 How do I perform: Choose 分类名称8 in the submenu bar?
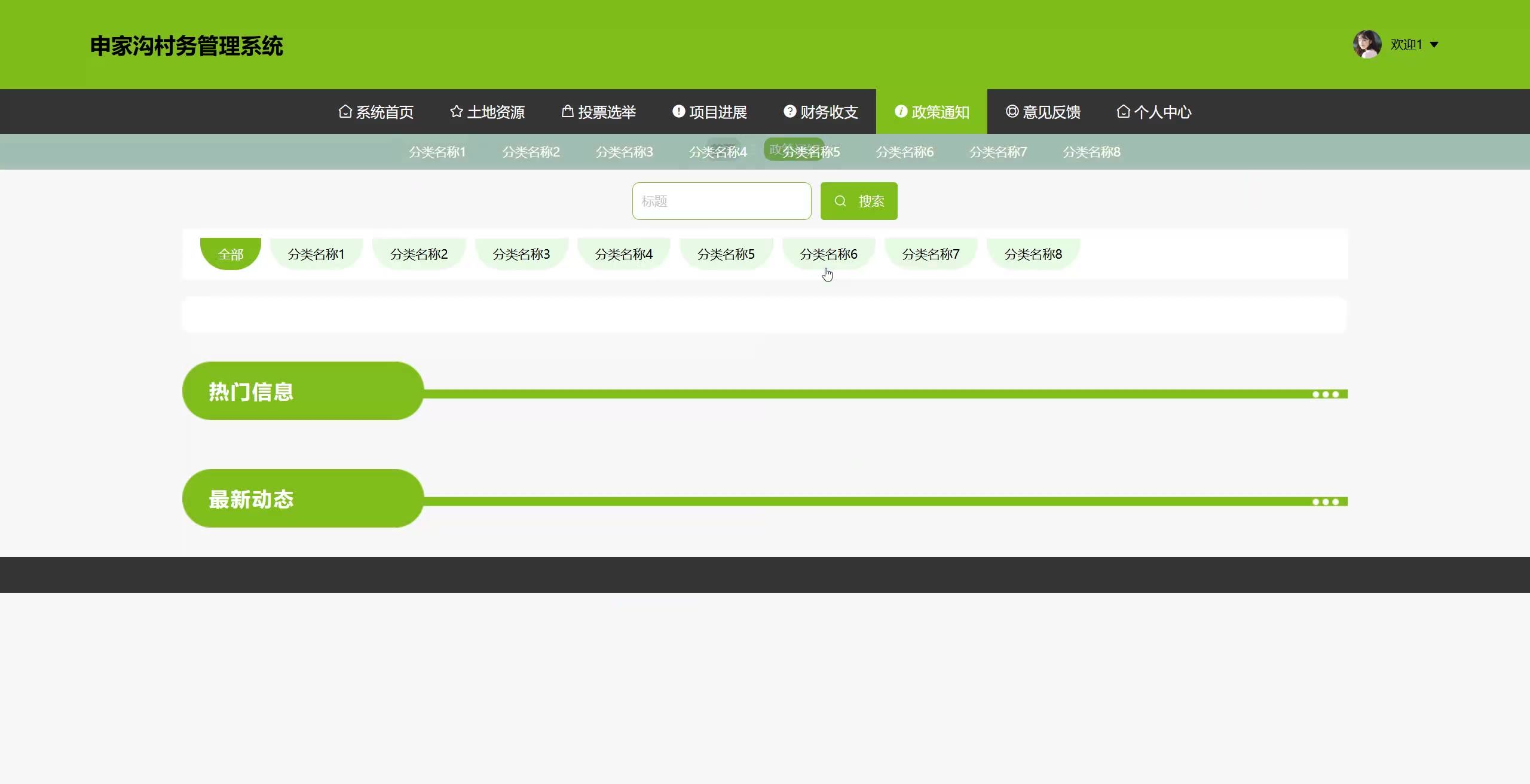pyautogui.click(x=1091, y=152)
